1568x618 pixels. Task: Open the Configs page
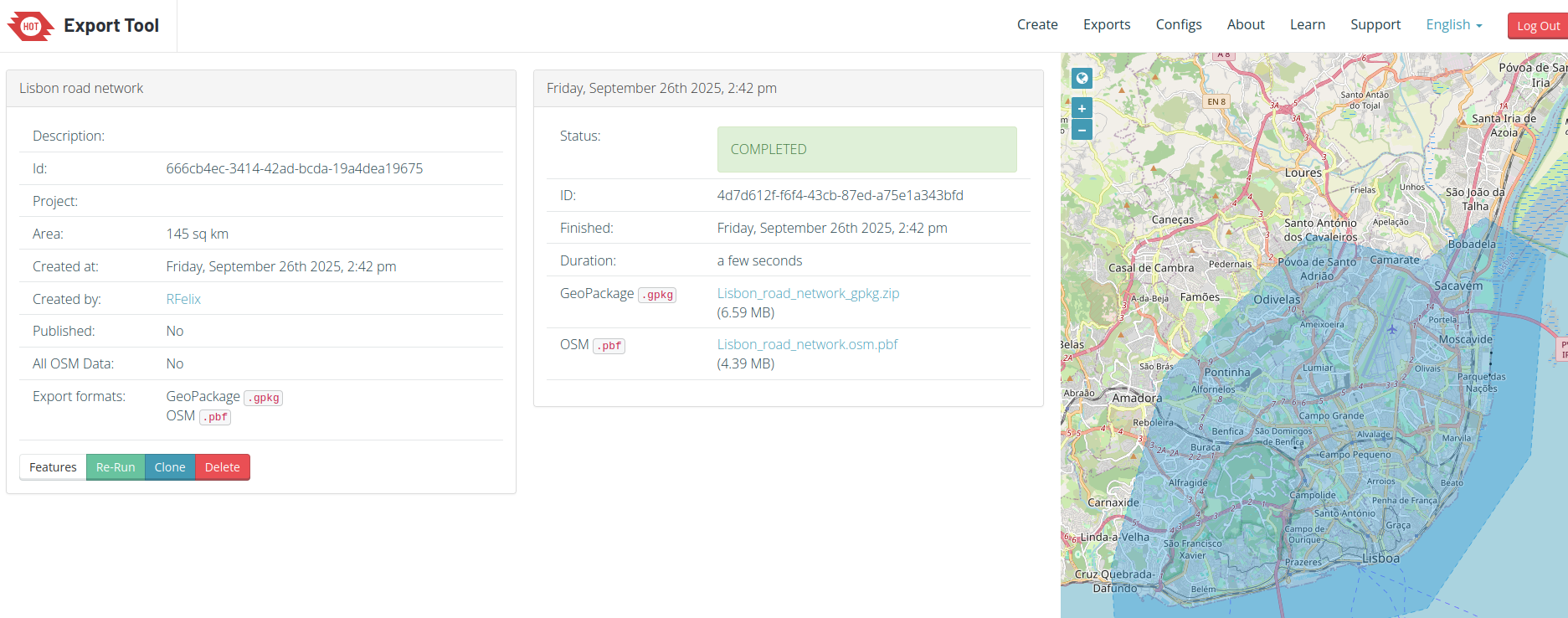tap(1178, 25)
